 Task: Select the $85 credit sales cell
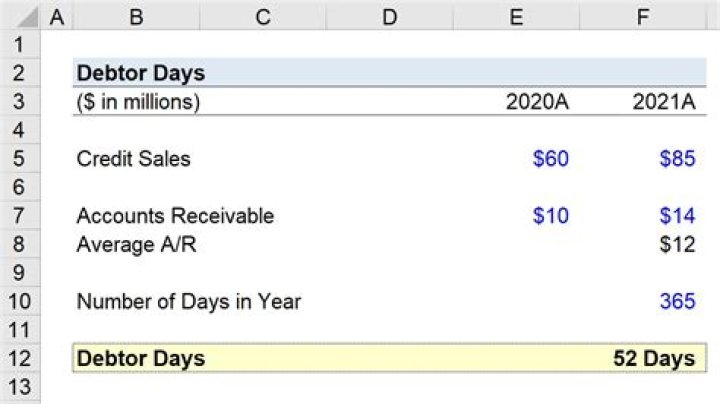pyautogui.click(x=677, y=159)
